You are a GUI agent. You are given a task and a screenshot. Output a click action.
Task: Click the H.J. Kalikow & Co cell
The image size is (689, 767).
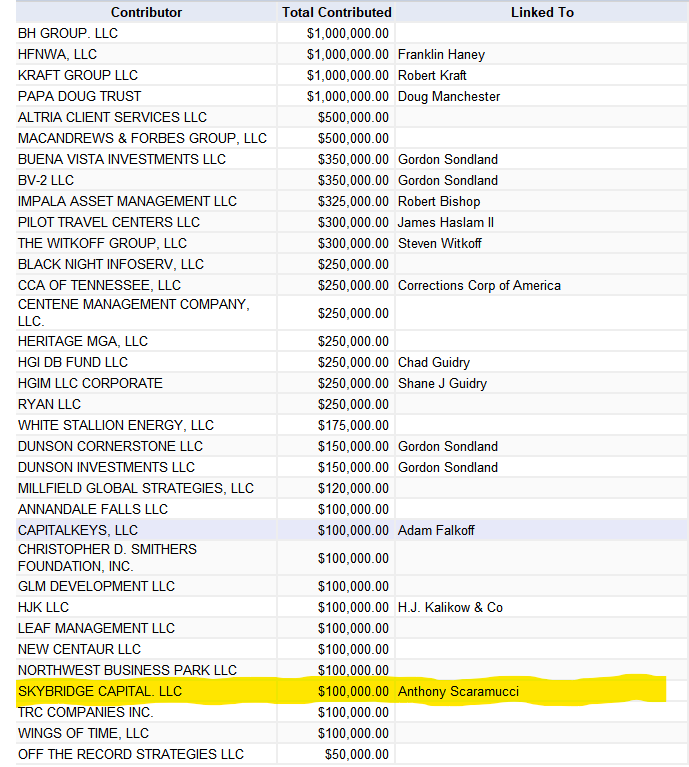pos(542,608)
